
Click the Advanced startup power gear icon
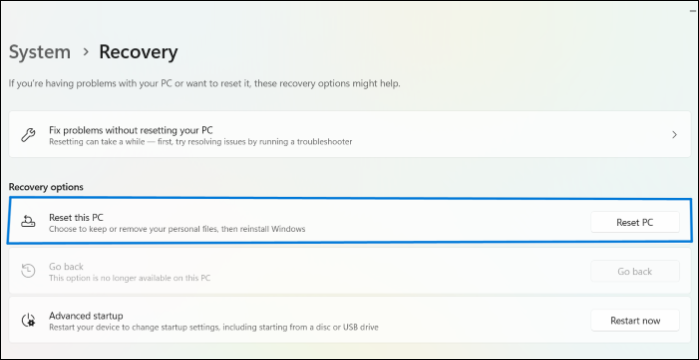click(29, 320)
